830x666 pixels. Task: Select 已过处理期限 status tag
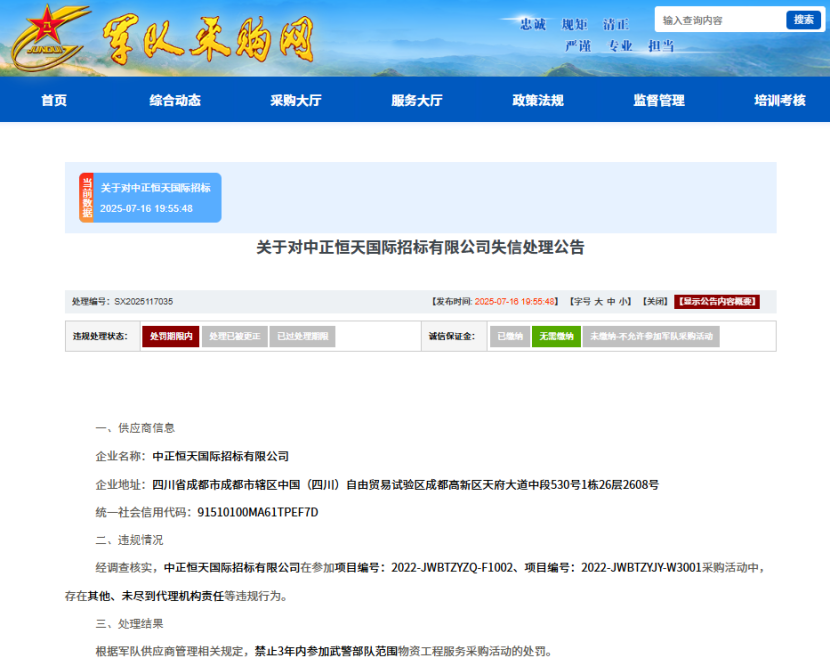tap(302, 337)
